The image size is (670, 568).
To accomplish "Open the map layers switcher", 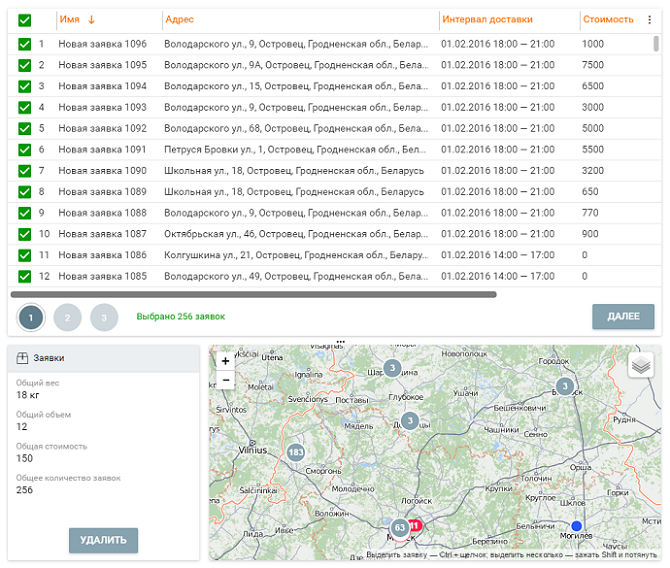I will pos(641,365).
